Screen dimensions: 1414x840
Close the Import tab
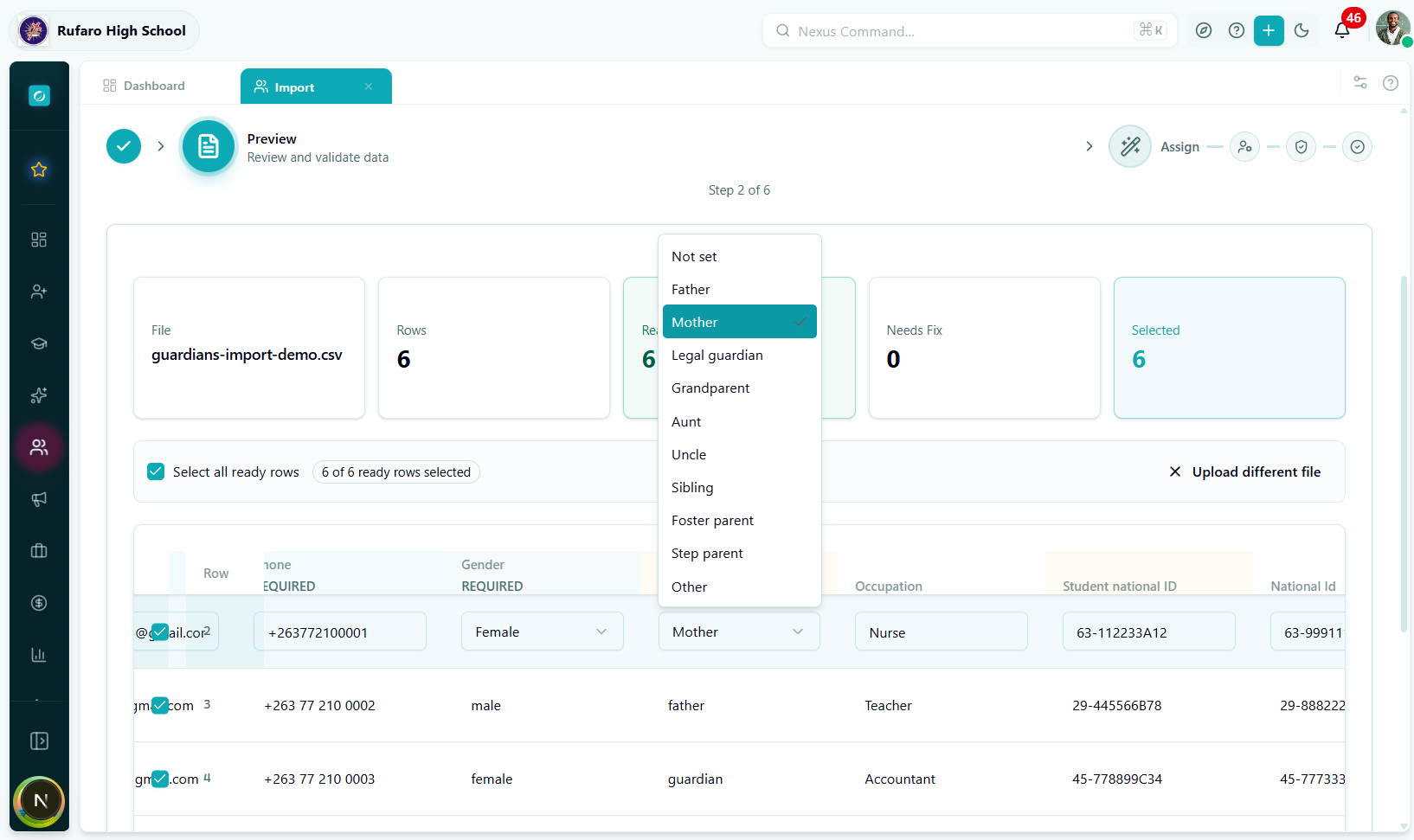369,87
